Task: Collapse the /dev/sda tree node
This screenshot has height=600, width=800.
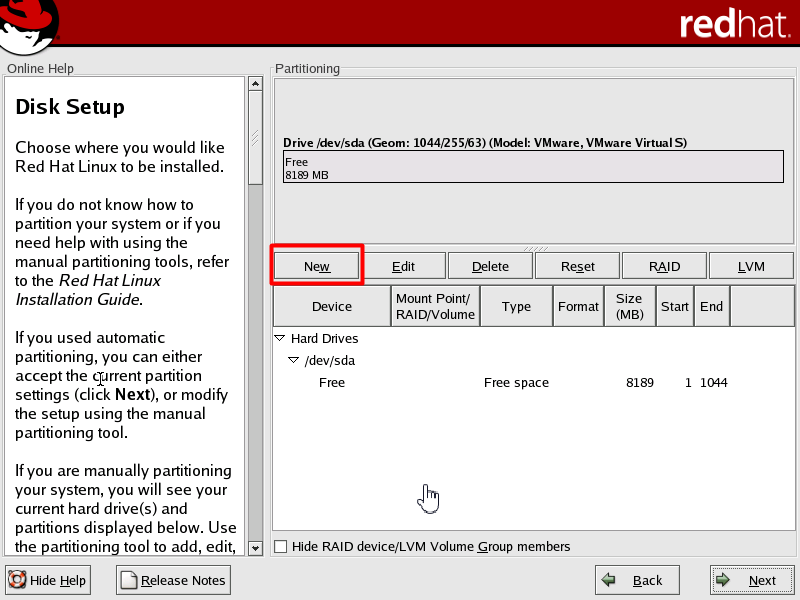Action: click(x=293, y=360)
